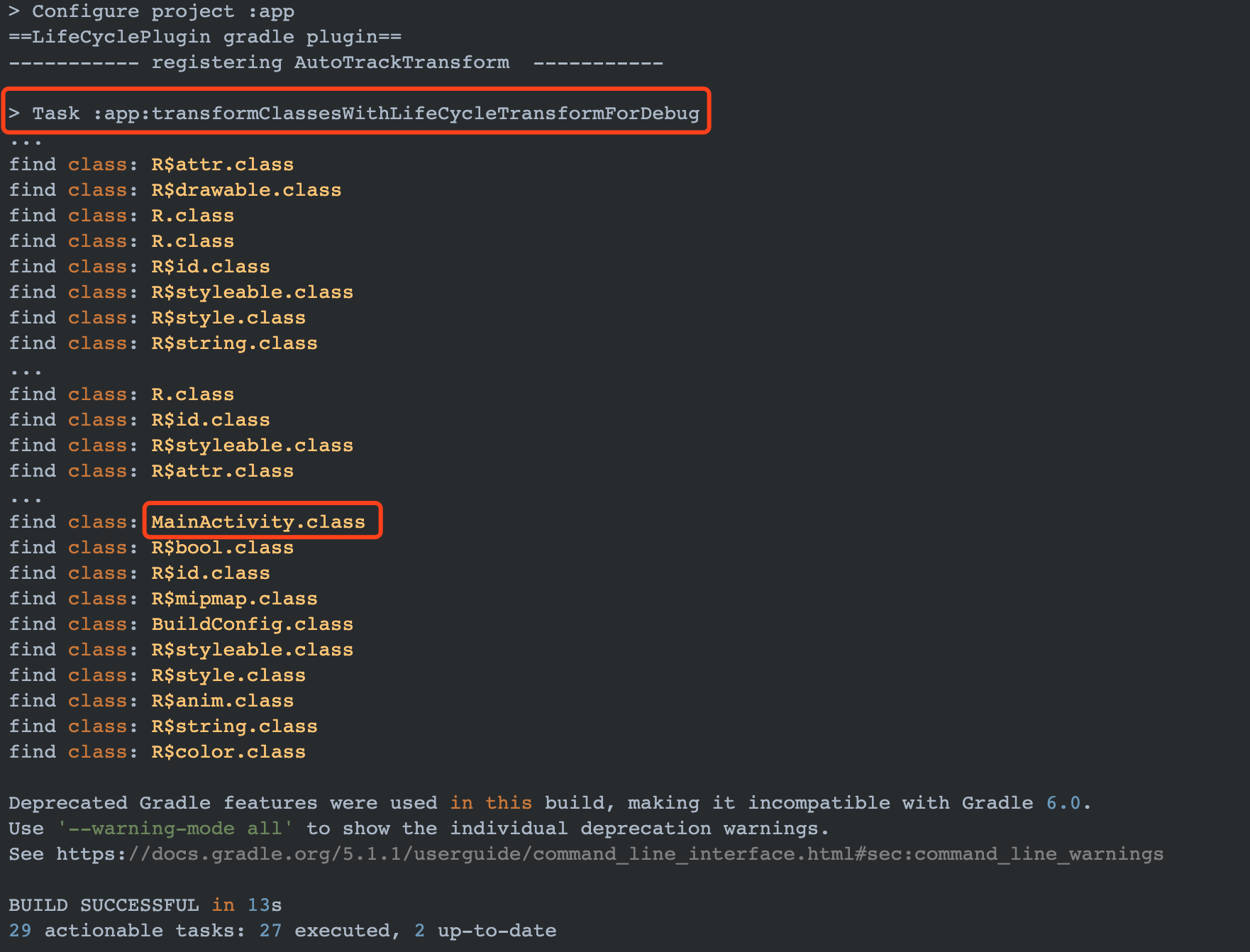Click the first R$string.class entry
1250x952 pixels.
pos(234,343)
